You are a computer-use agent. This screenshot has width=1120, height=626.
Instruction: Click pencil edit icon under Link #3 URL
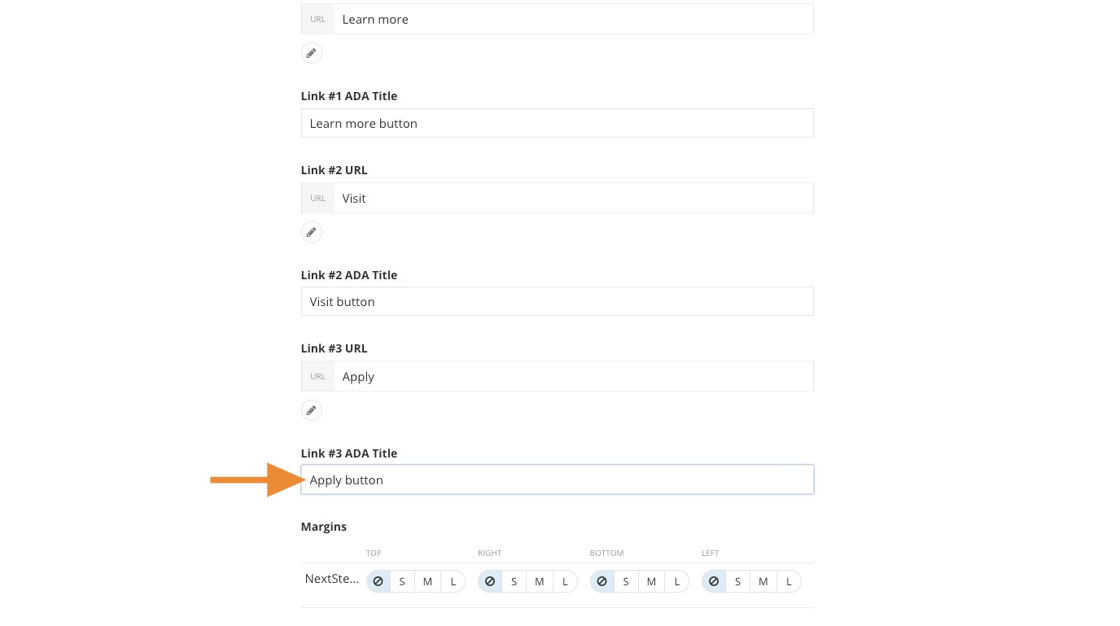pyautogui.click(x=312, y=410)
